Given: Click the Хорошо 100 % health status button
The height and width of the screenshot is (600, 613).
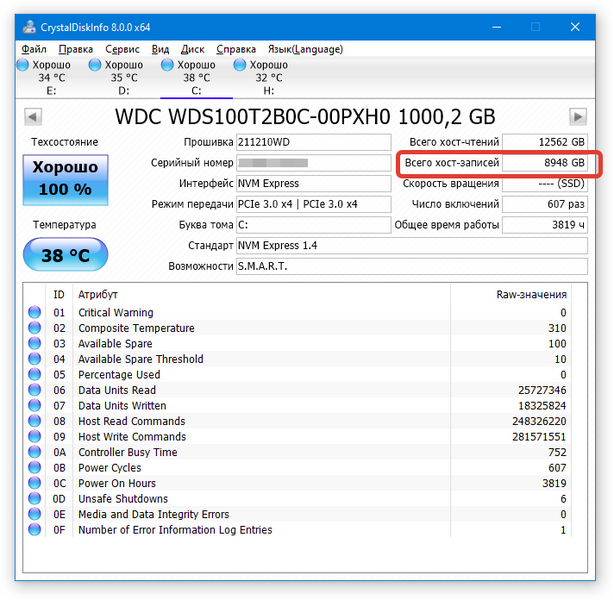Looking at the screenshot, I should pos(65,180).
